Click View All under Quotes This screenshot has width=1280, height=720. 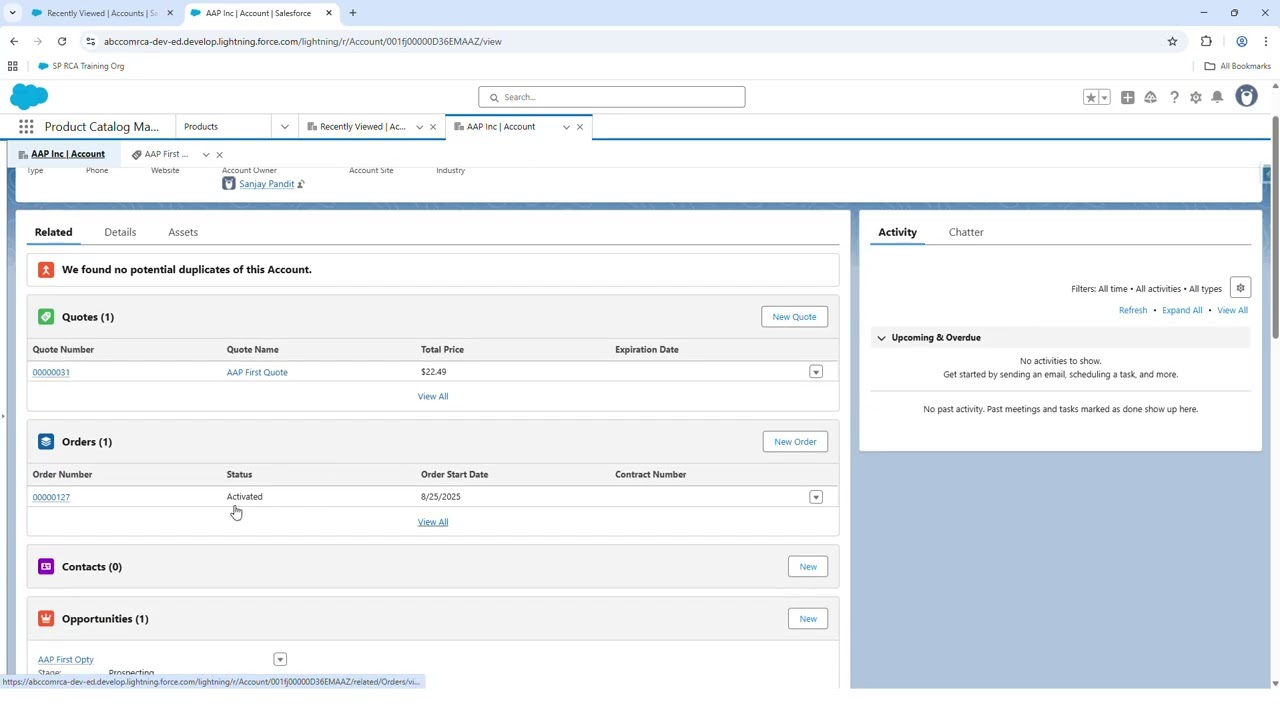(x=433, y=397)
